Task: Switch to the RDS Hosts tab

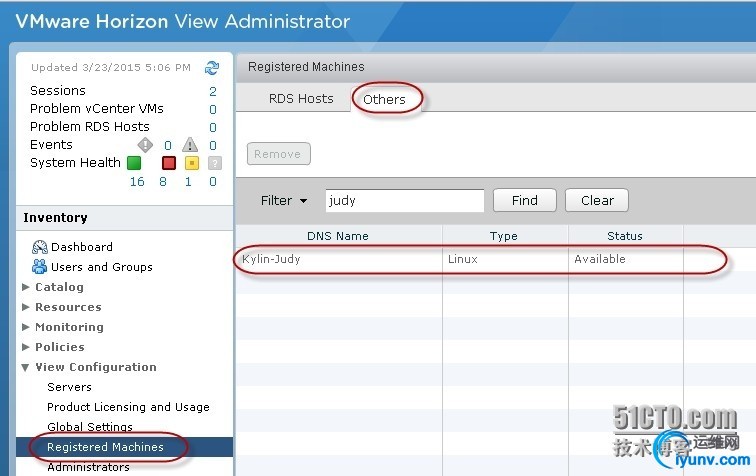Action: (301, 98)
